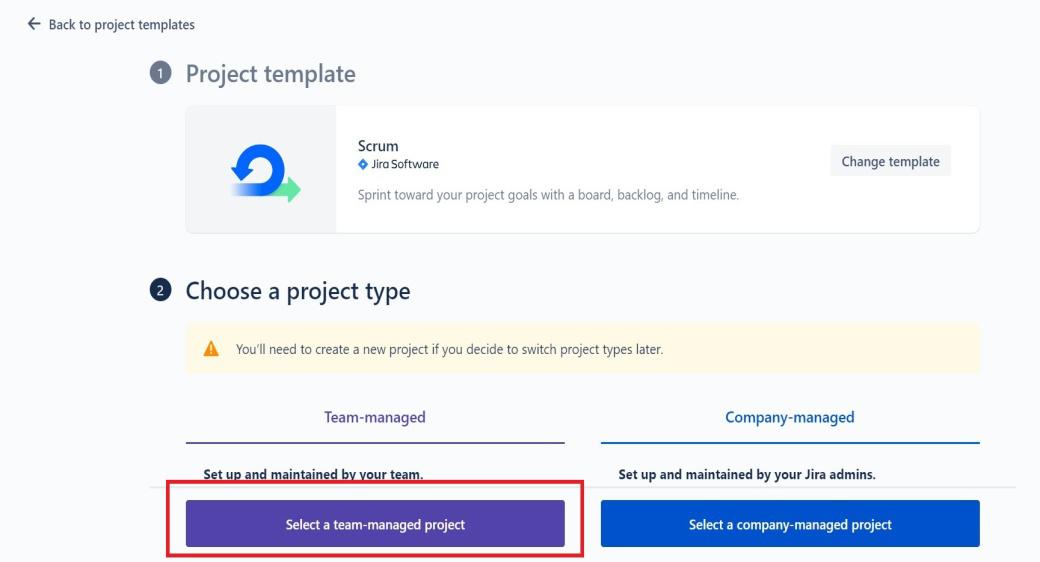Click the step 2 number badge
Screen dimensions: 1040x562
tap(160, 292)
